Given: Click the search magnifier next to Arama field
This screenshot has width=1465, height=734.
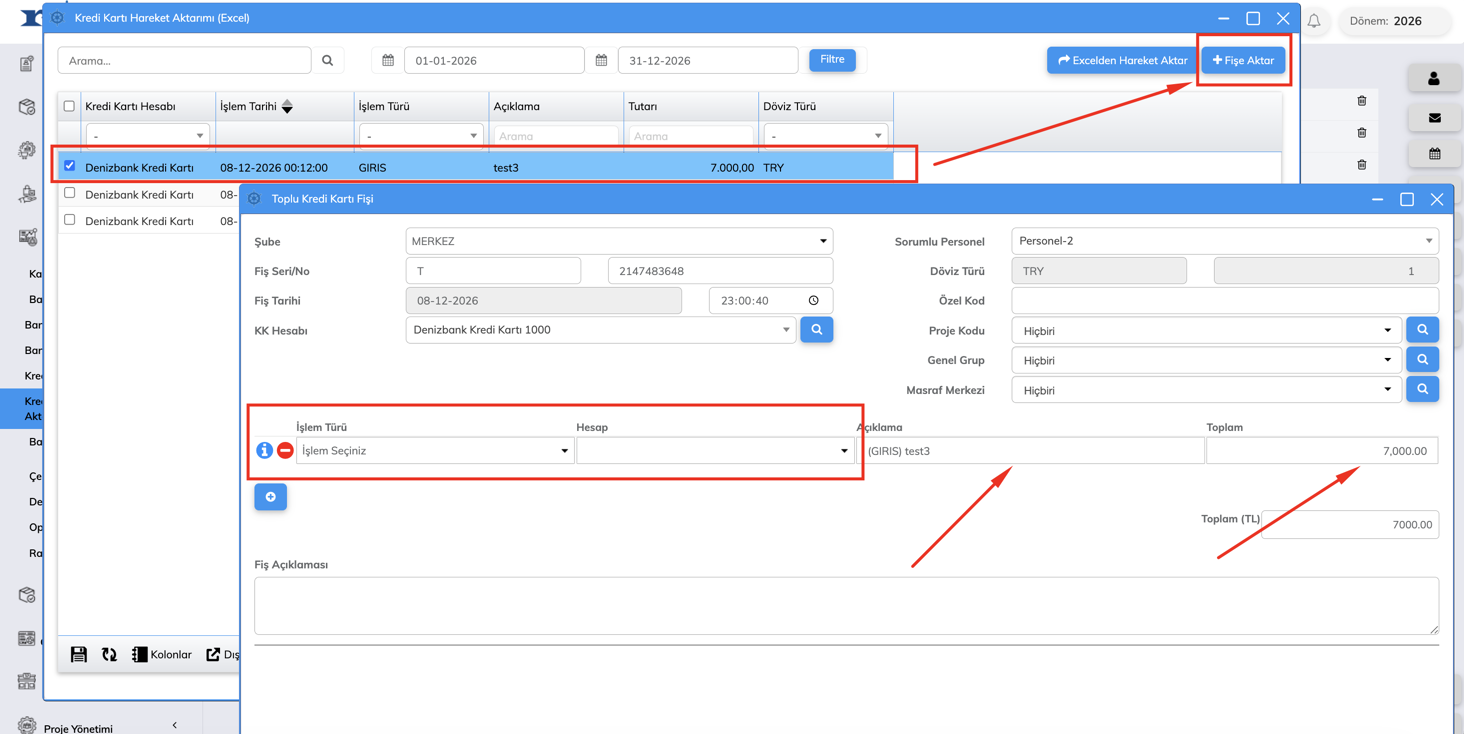Looking at the screenshot, I should click(x=328, y=61).
